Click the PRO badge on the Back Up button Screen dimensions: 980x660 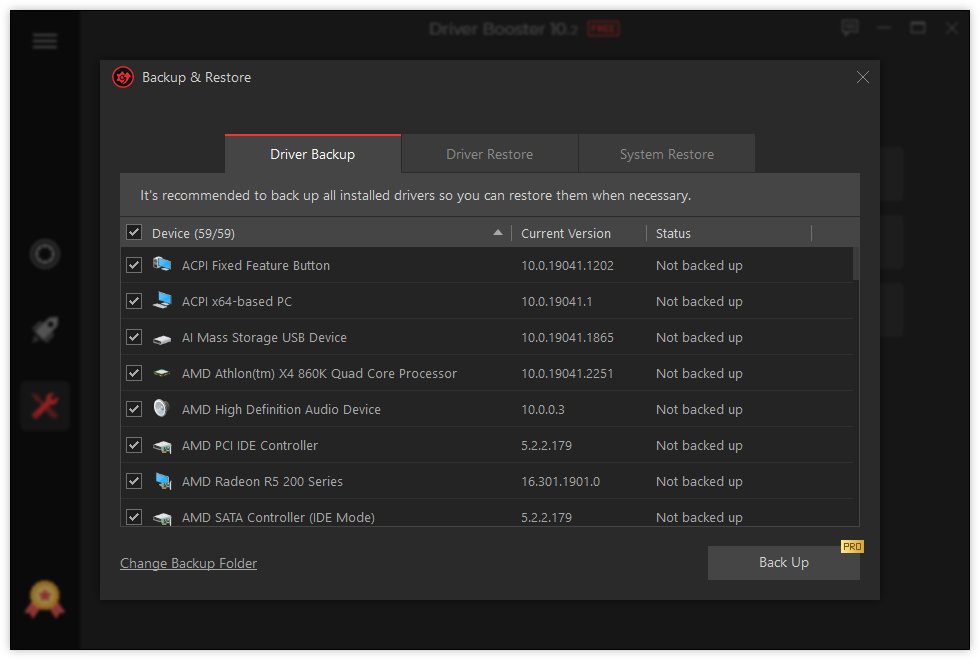tap(852, 546)
